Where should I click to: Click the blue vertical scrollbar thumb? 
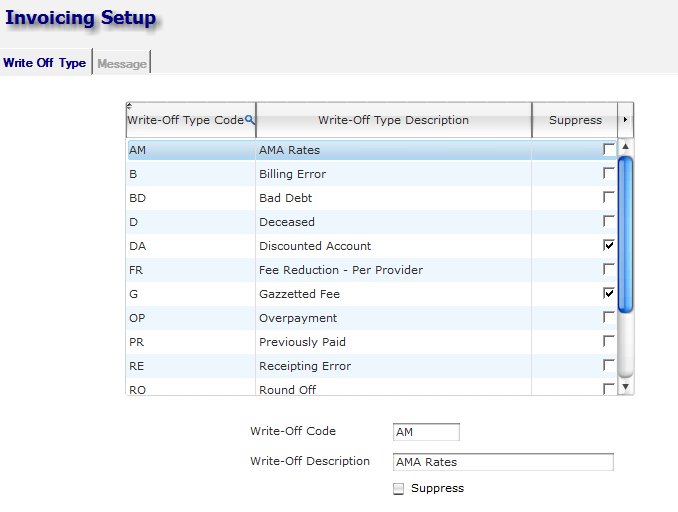click(x=625, y=234)
